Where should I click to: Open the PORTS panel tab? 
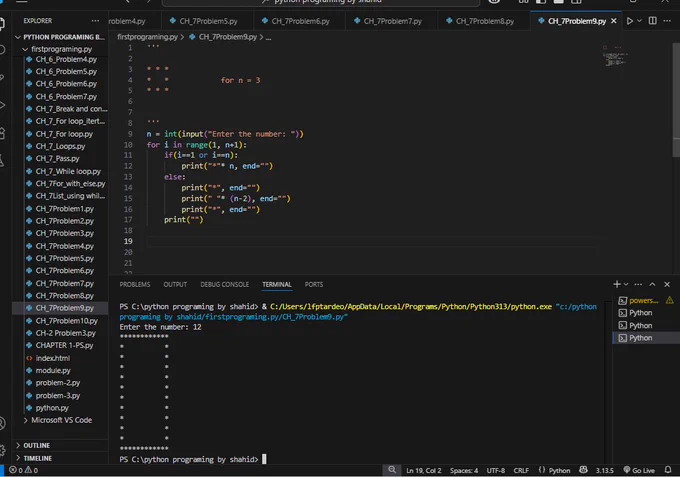pyautogui.click(x=314, y=284)
